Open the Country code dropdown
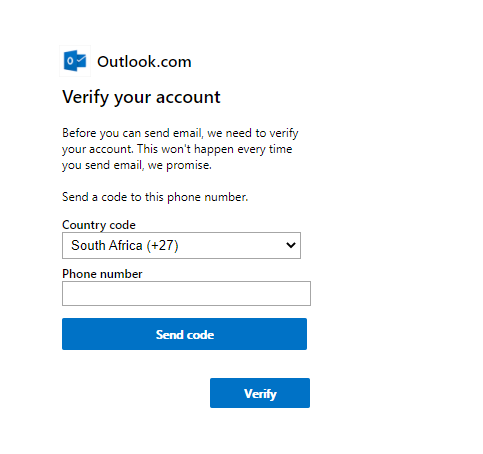 (x=181, y=245)
